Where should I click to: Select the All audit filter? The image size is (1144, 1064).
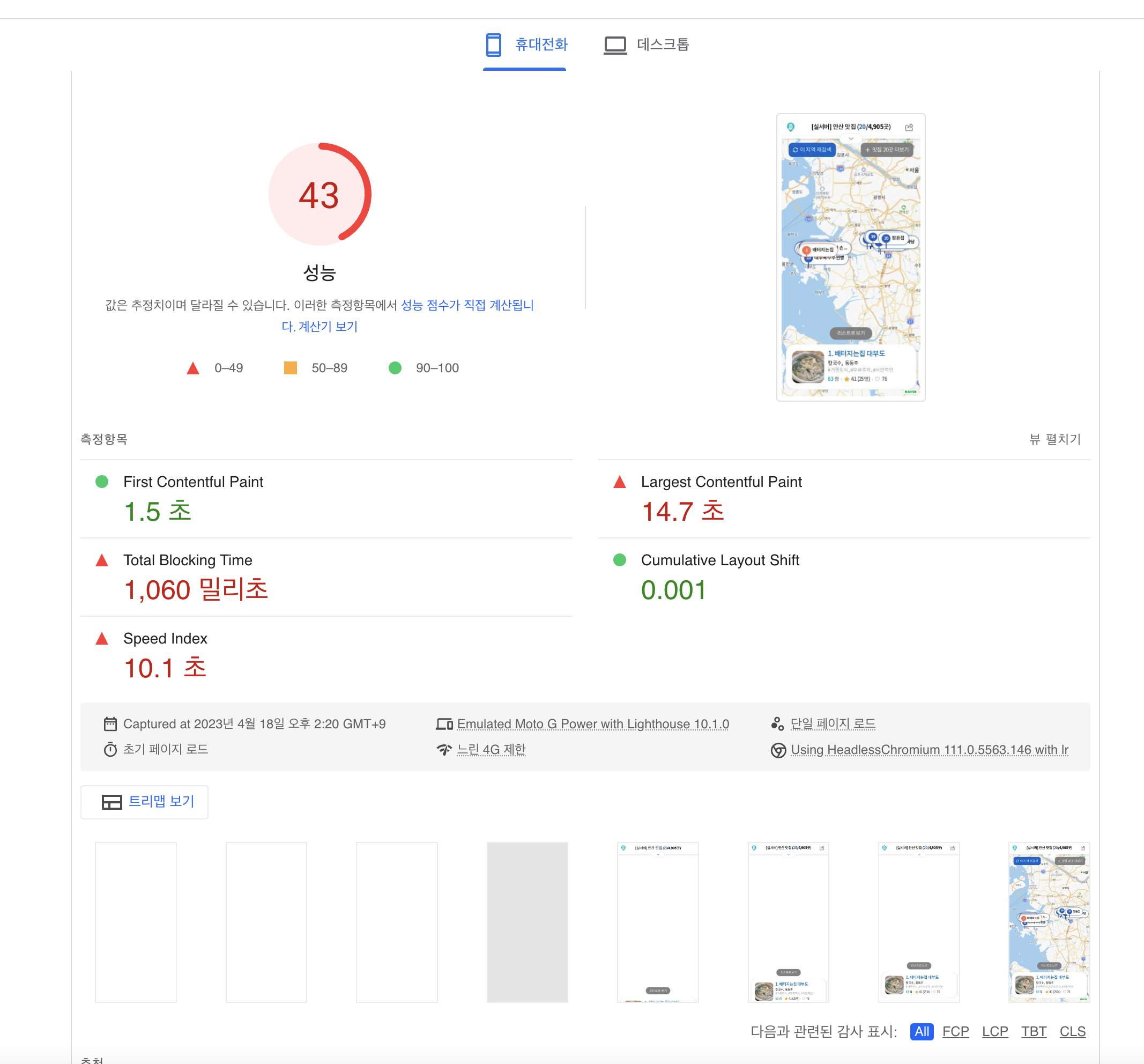(x=922, y=1031)
